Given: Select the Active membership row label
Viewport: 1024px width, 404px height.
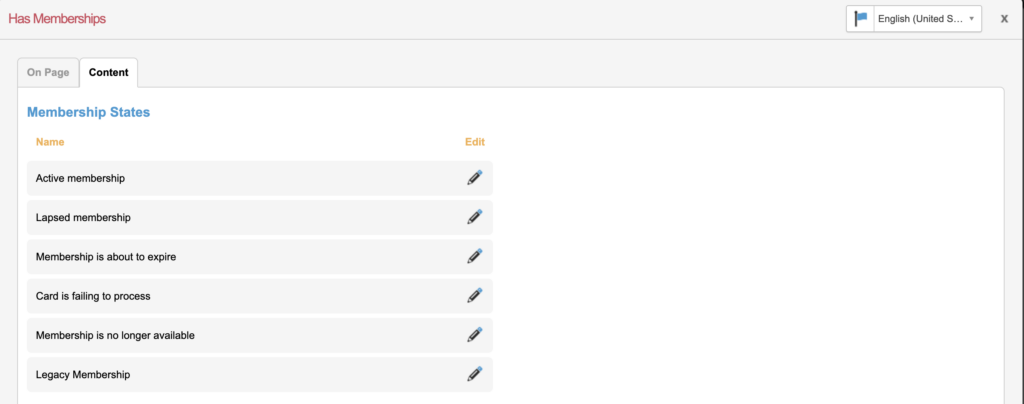Looking at the screenshot, I should click(x=80, y=178).
